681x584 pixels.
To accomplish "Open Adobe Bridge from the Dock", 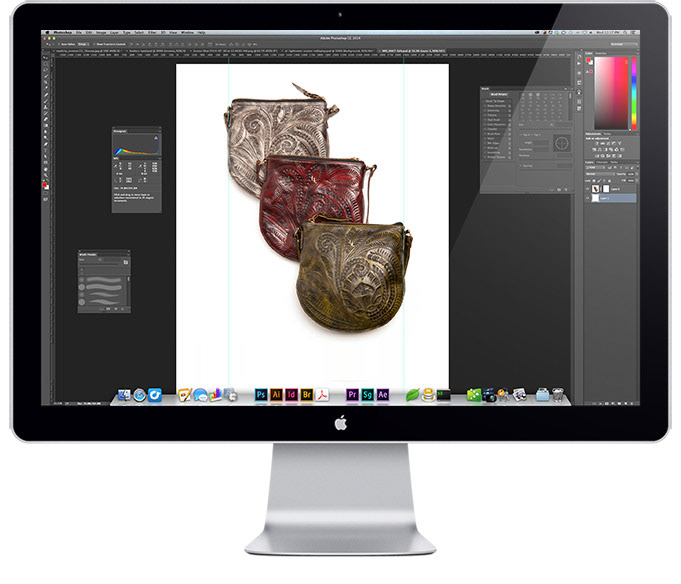I will (307, 395).
